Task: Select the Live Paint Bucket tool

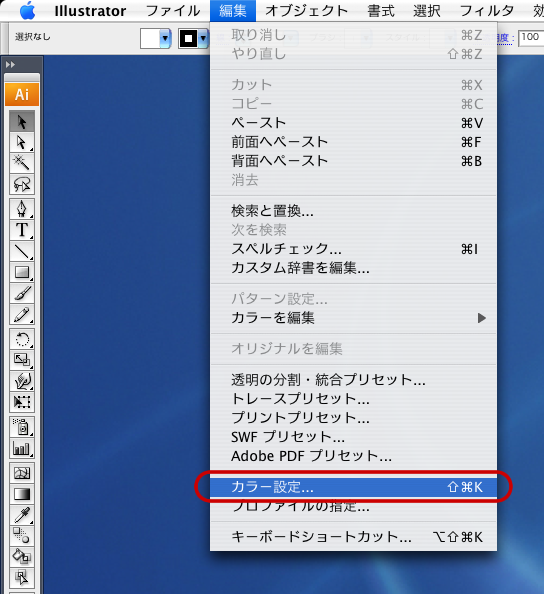Action: point(22,557)
